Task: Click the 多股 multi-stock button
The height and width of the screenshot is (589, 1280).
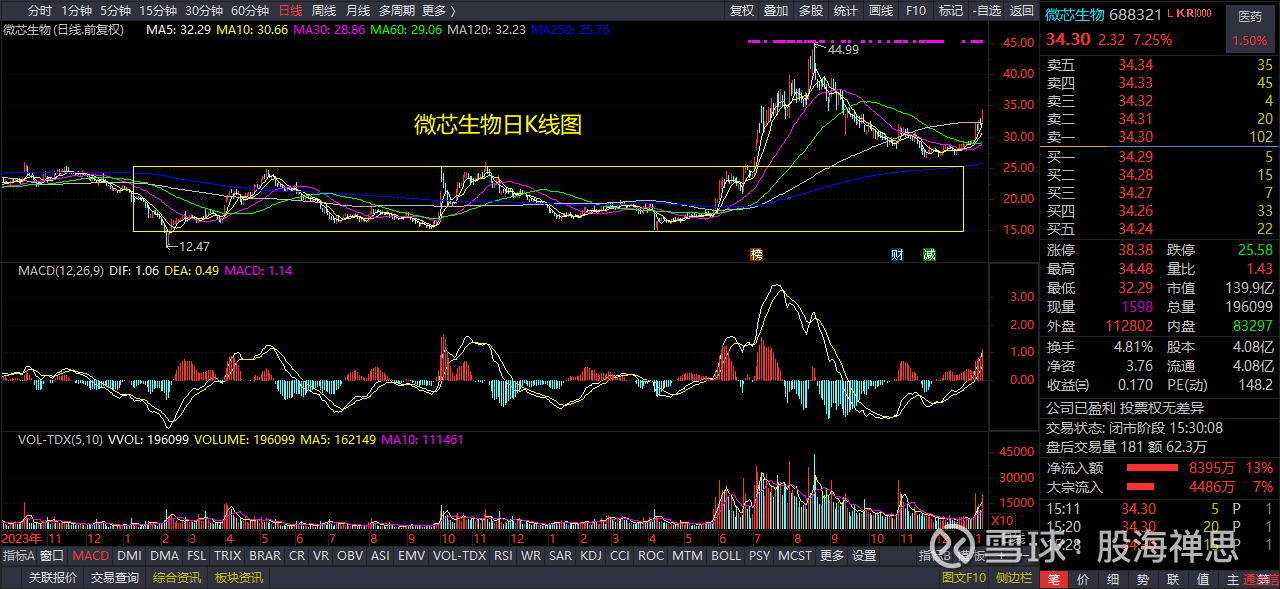Action: (811, 11)
